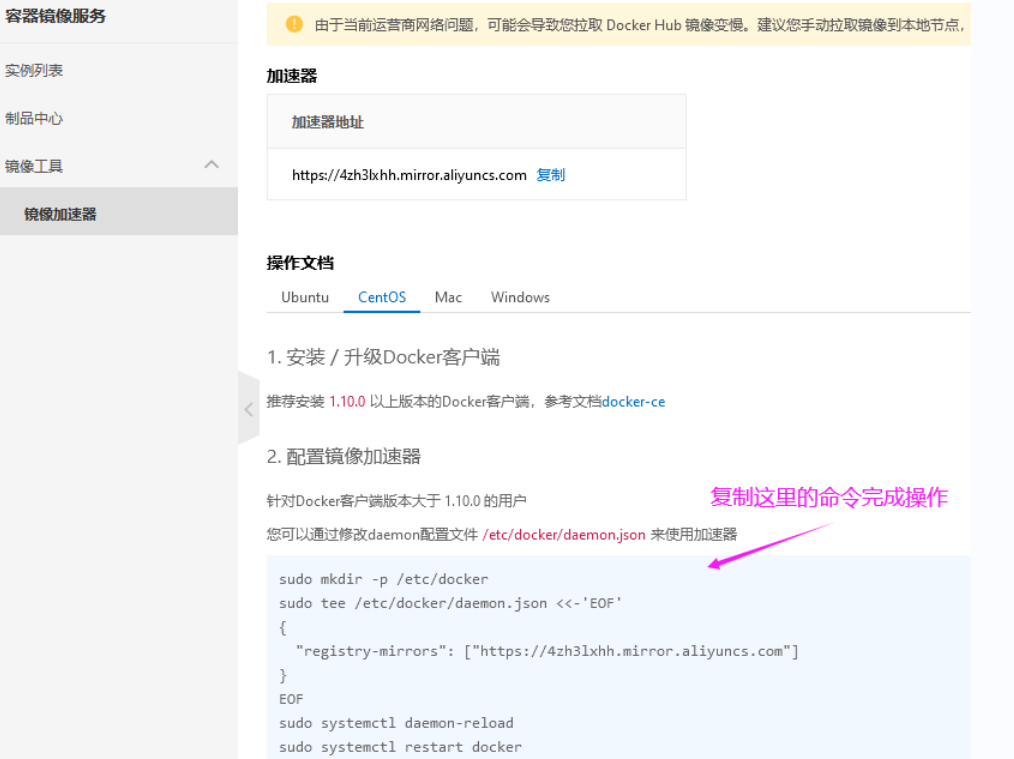1014x759 pixels.
Task: Switch to the Ubuntu tab
Action: click(304, 297)
